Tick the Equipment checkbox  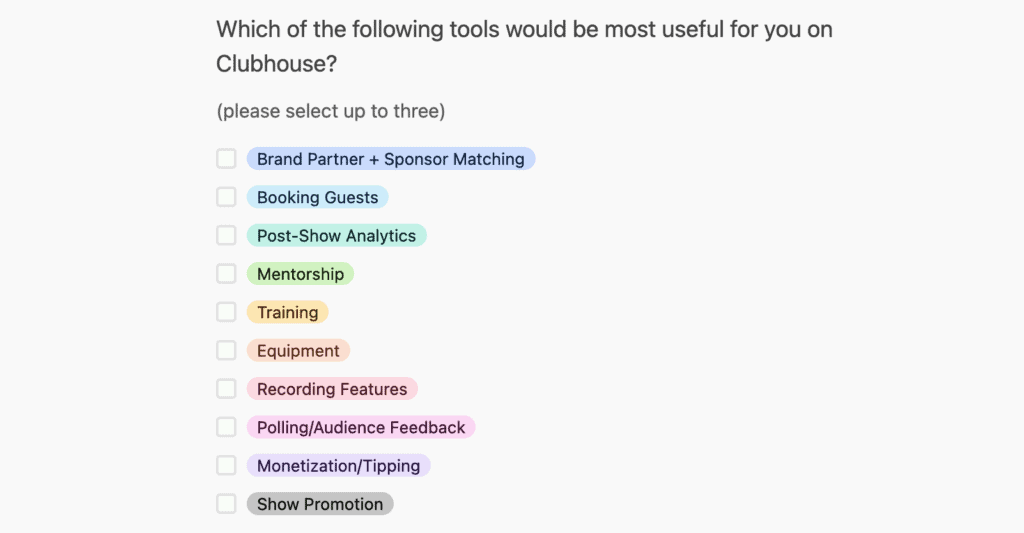point(226,350)
